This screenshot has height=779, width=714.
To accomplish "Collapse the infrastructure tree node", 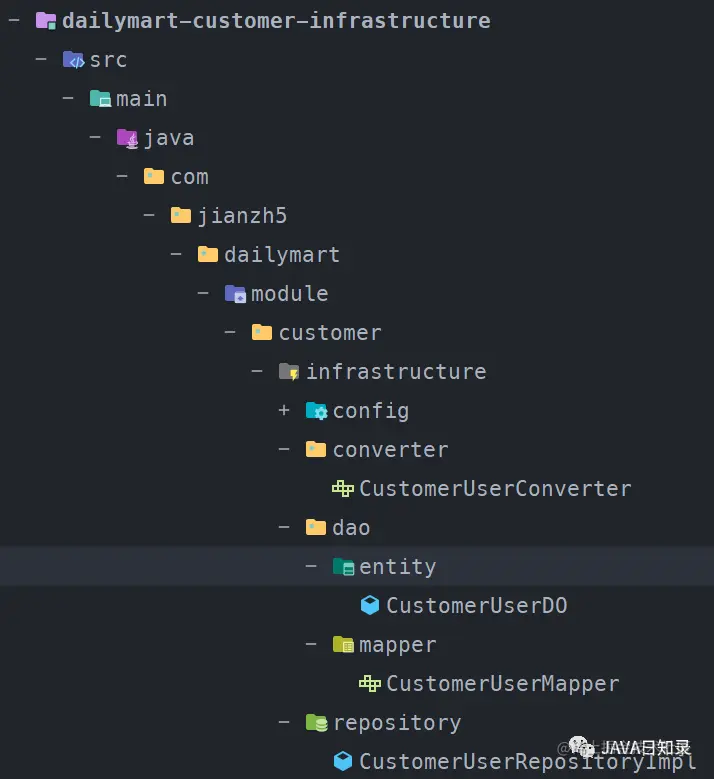I will pos(257,371).
